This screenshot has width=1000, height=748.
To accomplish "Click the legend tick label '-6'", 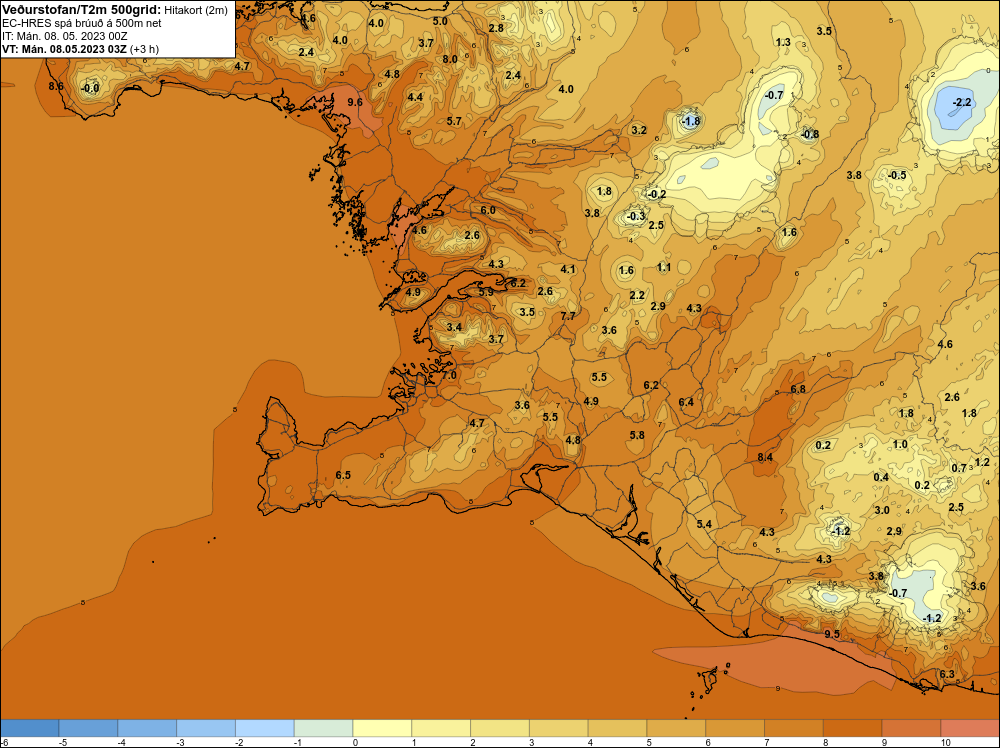I will tap(4, 742).
